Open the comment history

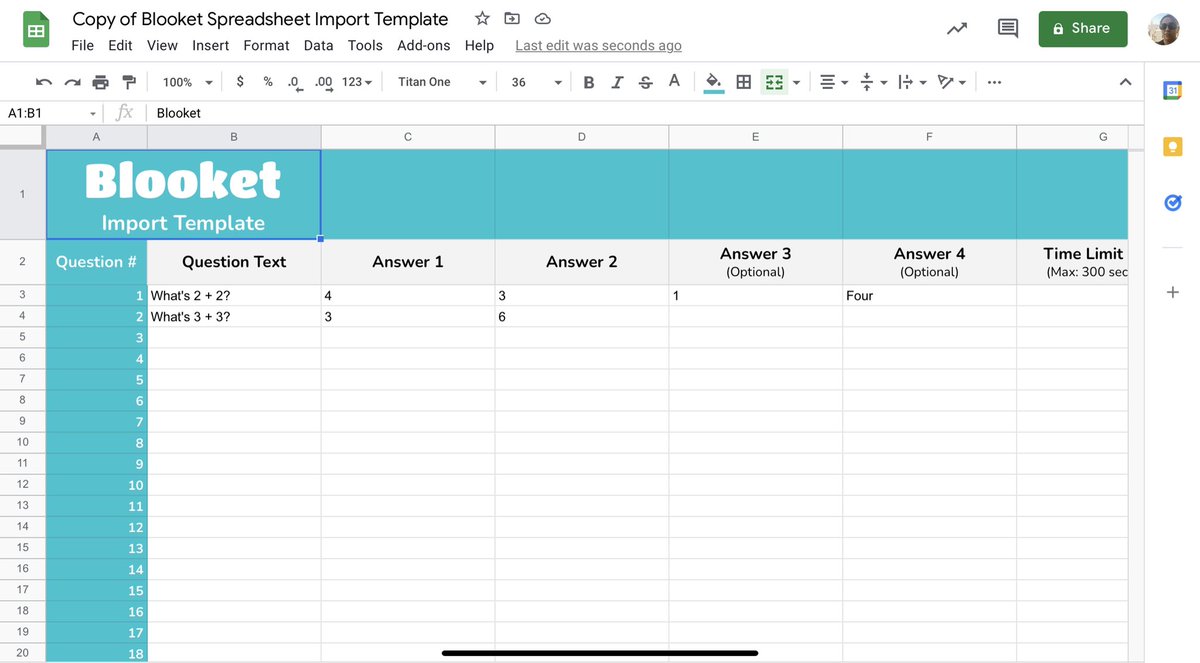(1008, 29)
